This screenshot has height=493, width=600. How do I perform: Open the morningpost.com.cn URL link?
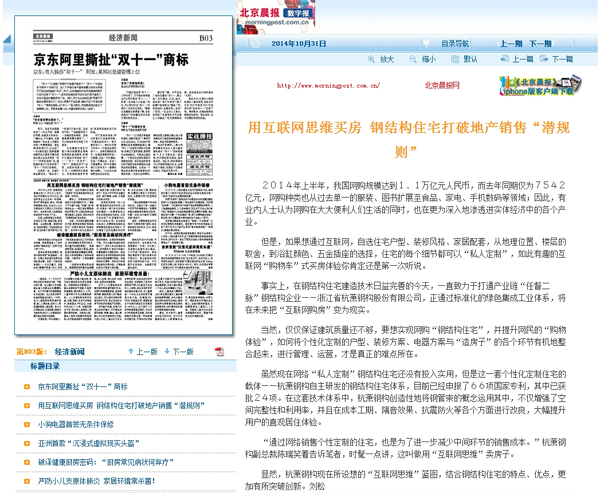coord(328,86)
